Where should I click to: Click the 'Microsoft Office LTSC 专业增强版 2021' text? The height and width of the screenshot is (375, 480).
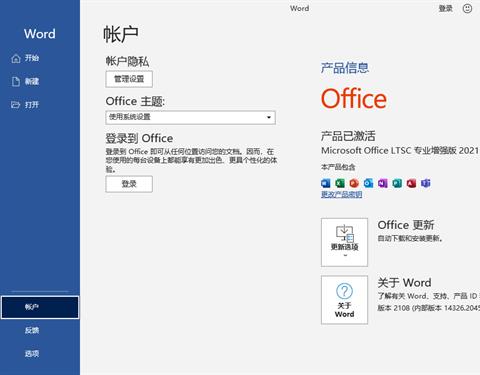pyautogui.click(x=400, y=151)
